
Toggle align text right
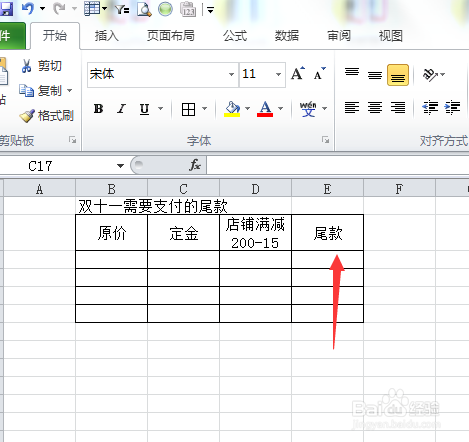click(x=398, y=108)
